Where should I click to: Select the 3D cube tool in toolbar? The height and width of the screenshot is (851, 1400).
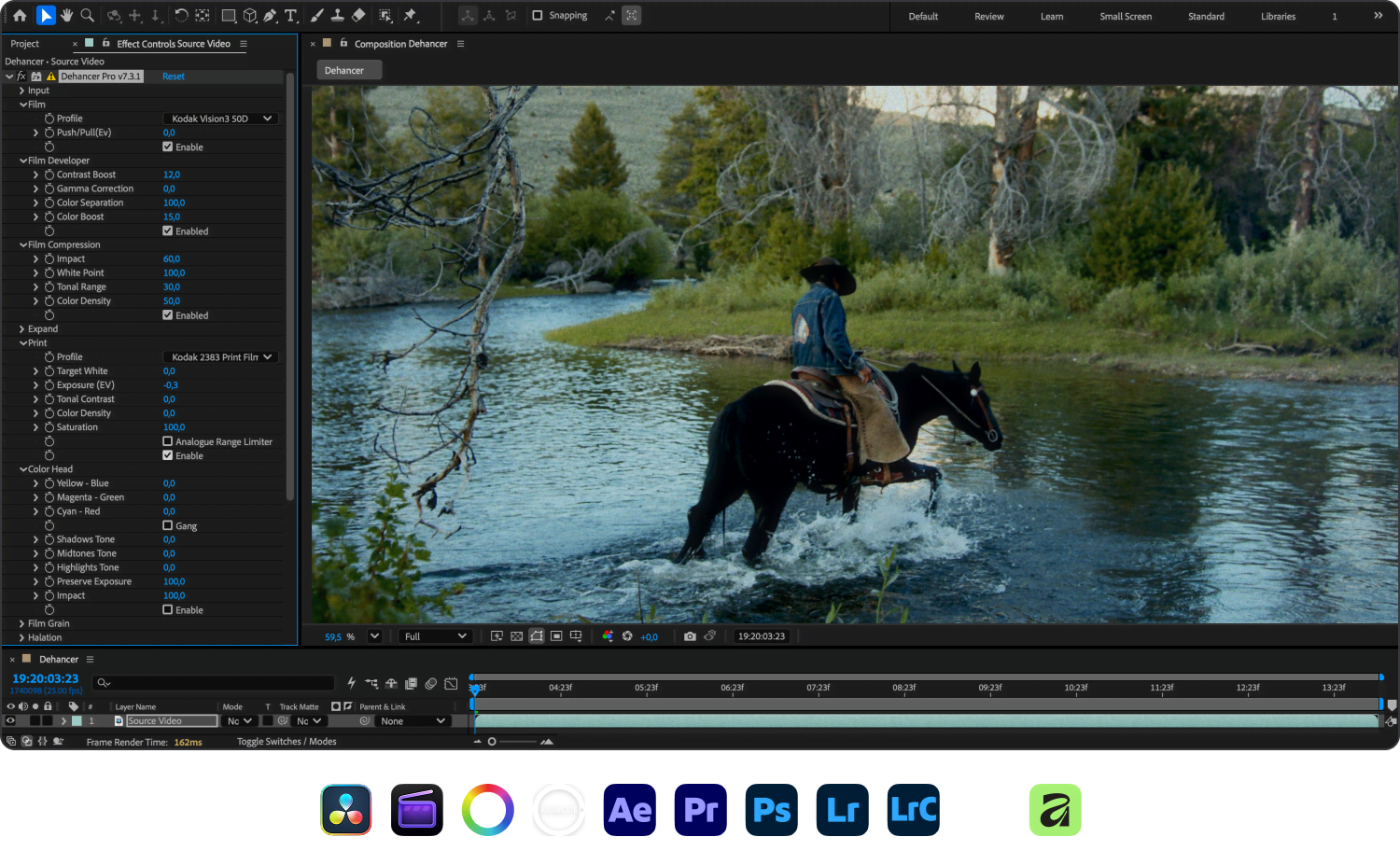[250, 16]
